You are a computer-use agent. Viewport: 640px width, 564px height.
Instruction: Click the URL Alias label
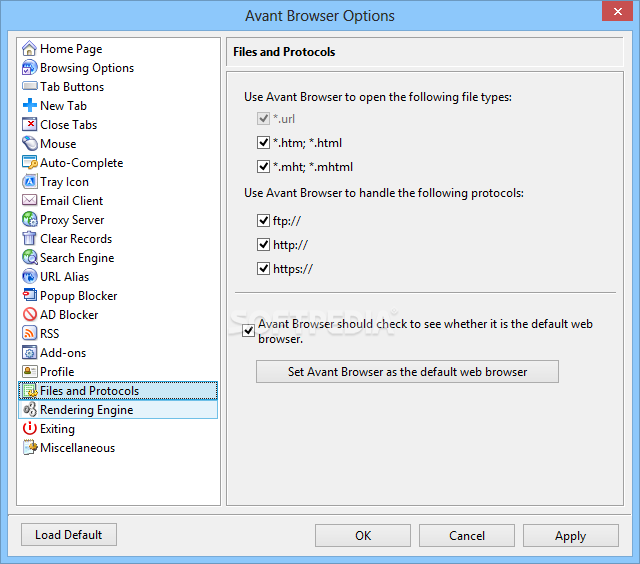64,277
